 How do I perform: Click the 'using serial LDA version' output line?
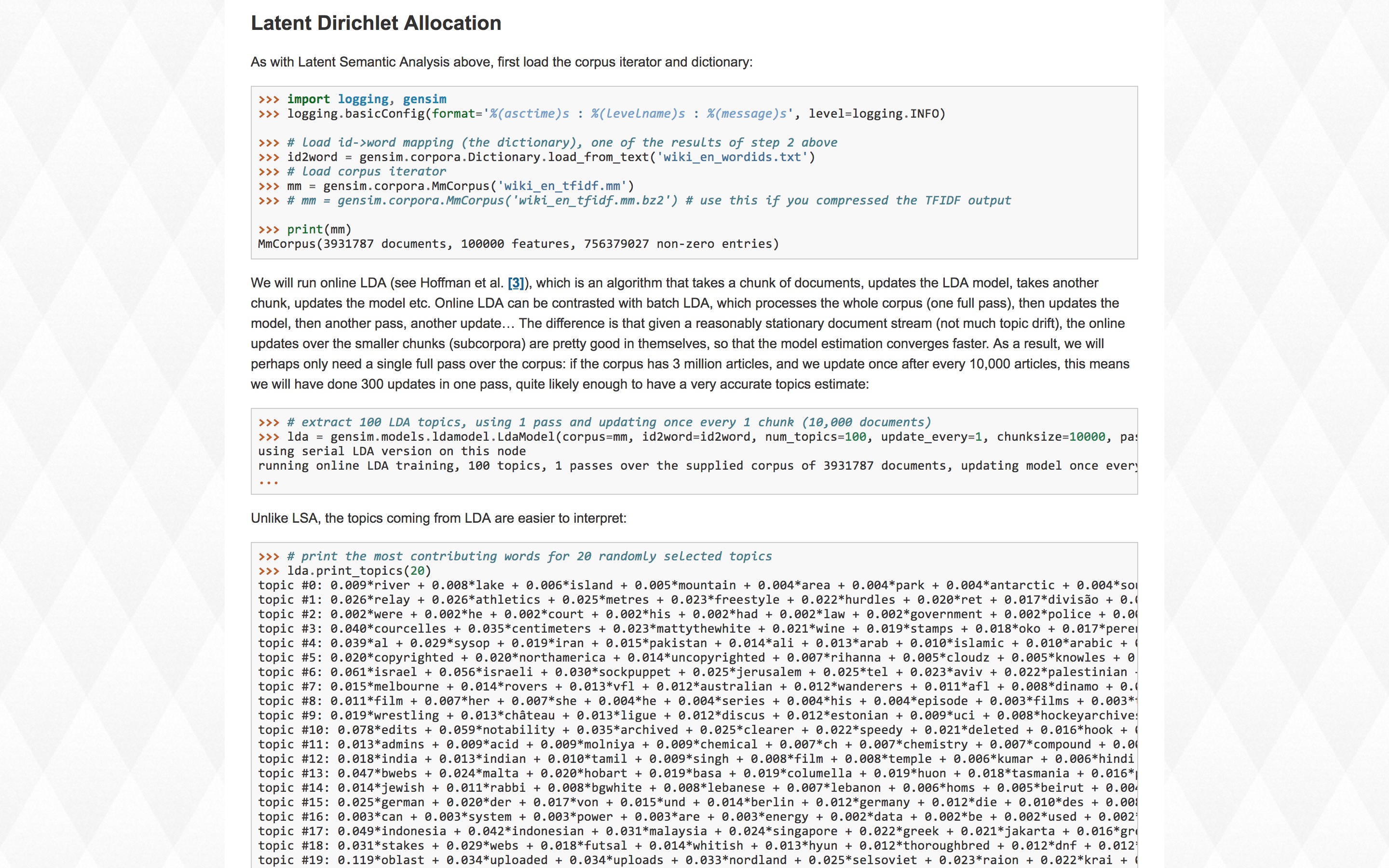[x=392, y=451]
